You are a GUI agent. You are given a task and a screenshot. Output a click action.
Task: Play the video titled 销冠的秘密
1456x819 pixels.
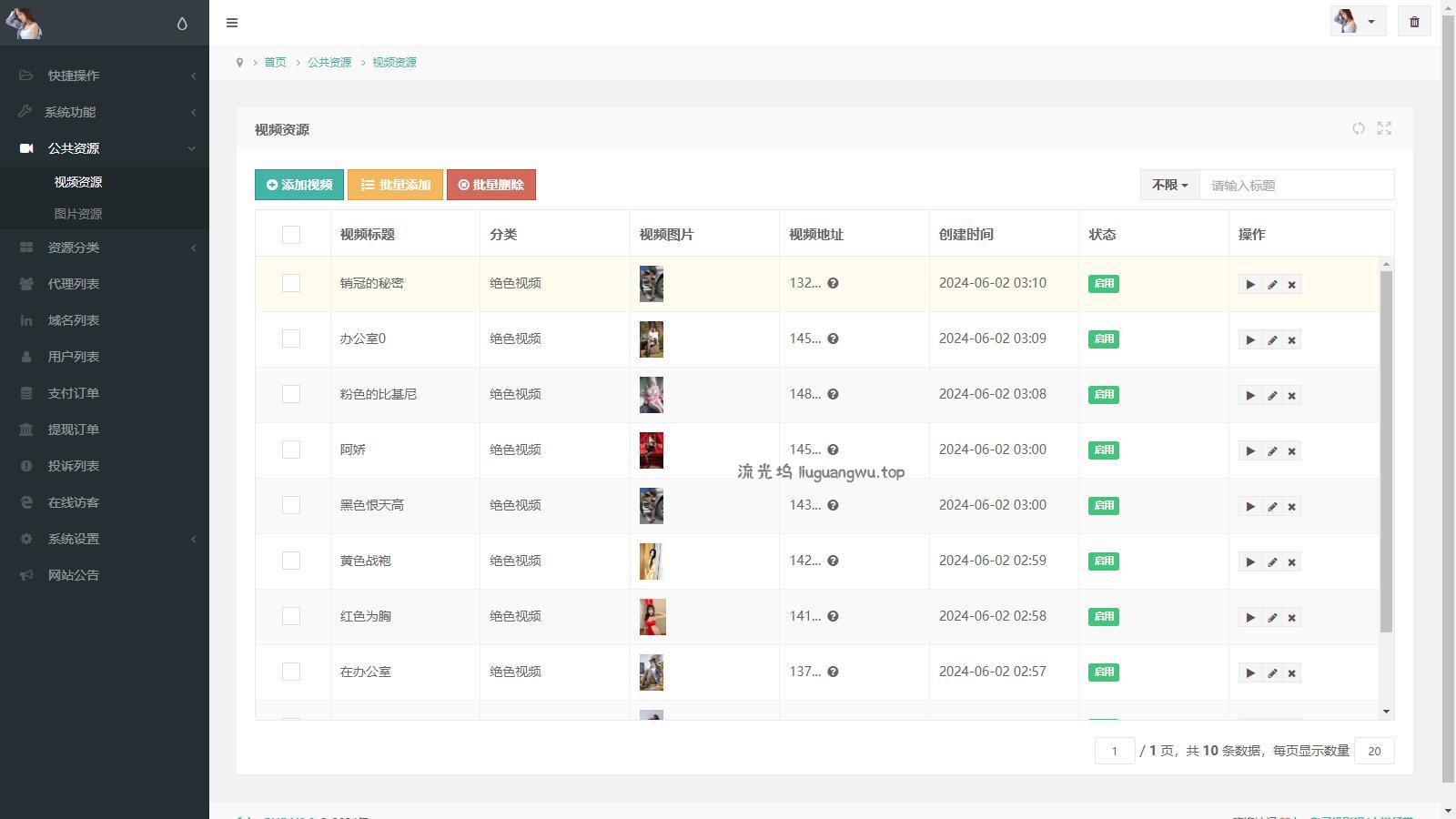tap(1250, 285)
